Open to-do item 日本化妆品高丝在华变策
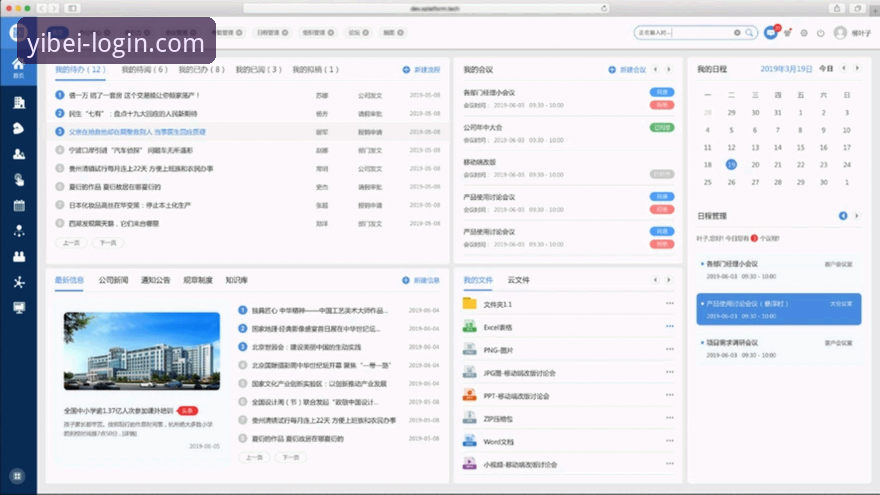This screenshot has width=880, height=495. coord(130,205)
